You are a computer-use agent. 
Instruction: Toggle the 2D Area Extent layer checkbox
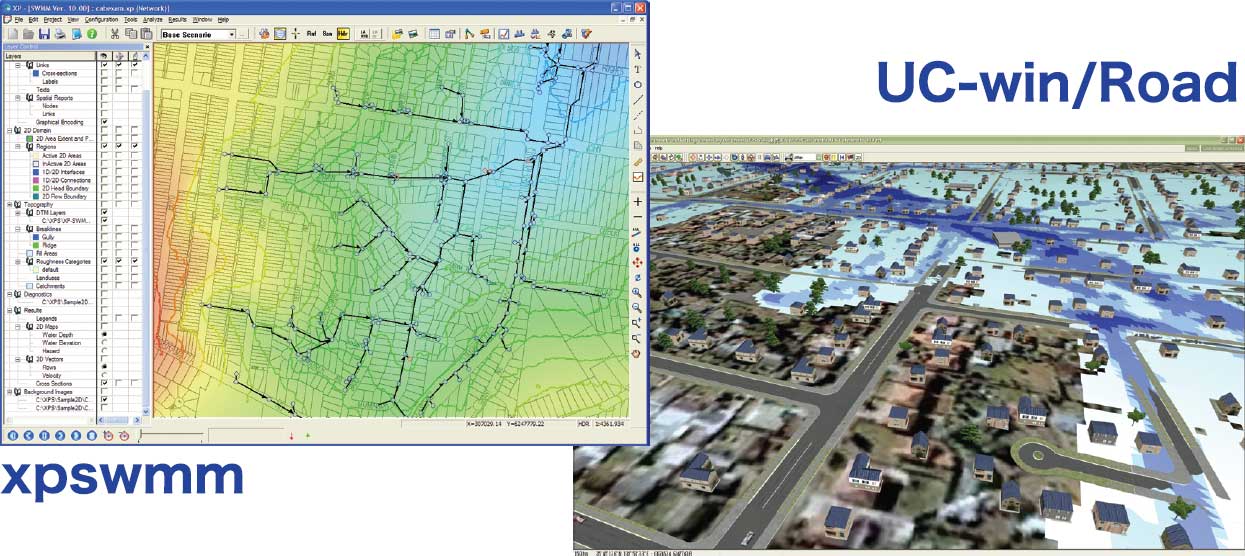105,138
